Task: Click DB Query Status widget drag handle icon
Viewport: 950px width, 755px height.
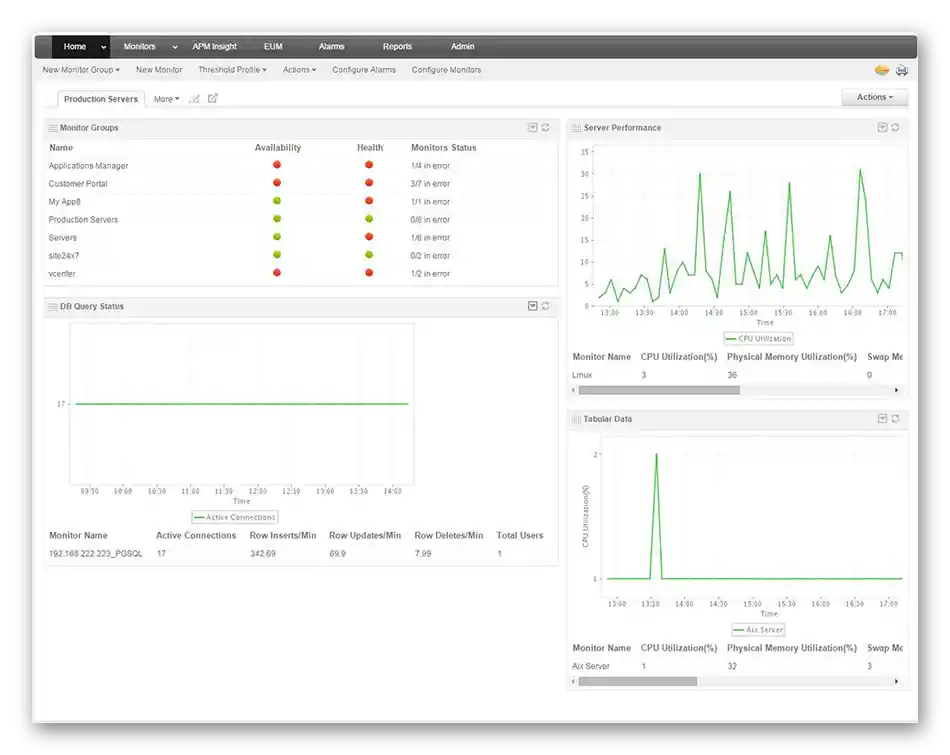Action: 53,307
